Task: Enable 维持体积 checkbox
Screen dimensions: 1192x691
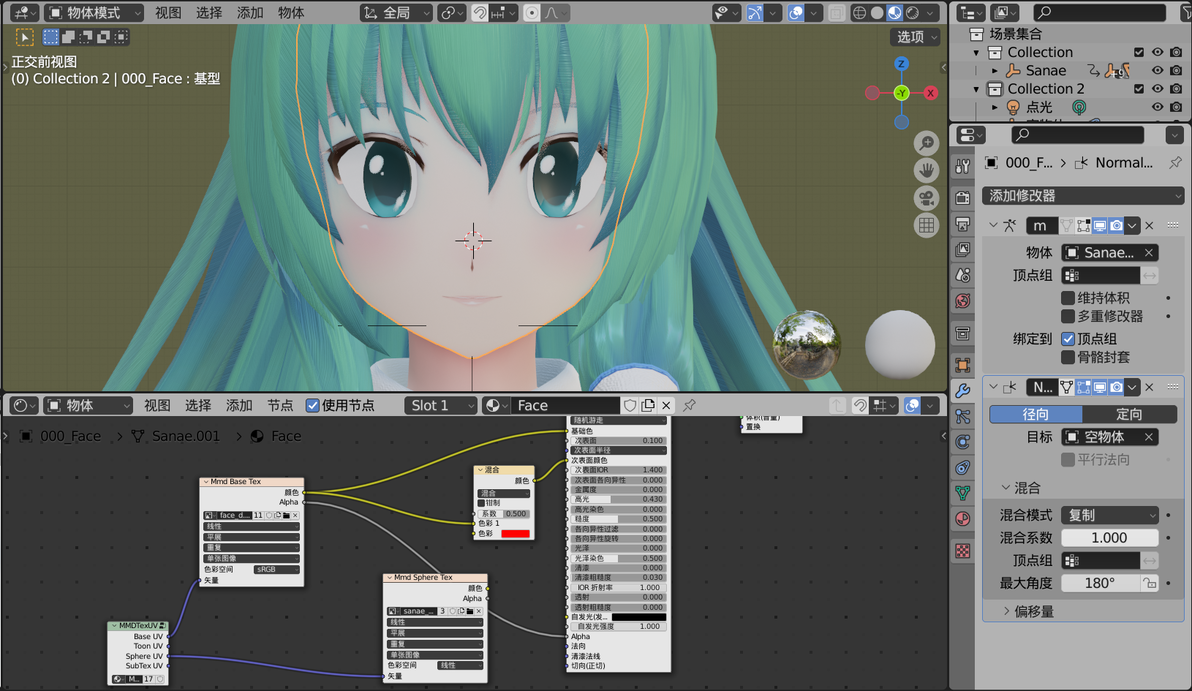Action: [1067, 297]
